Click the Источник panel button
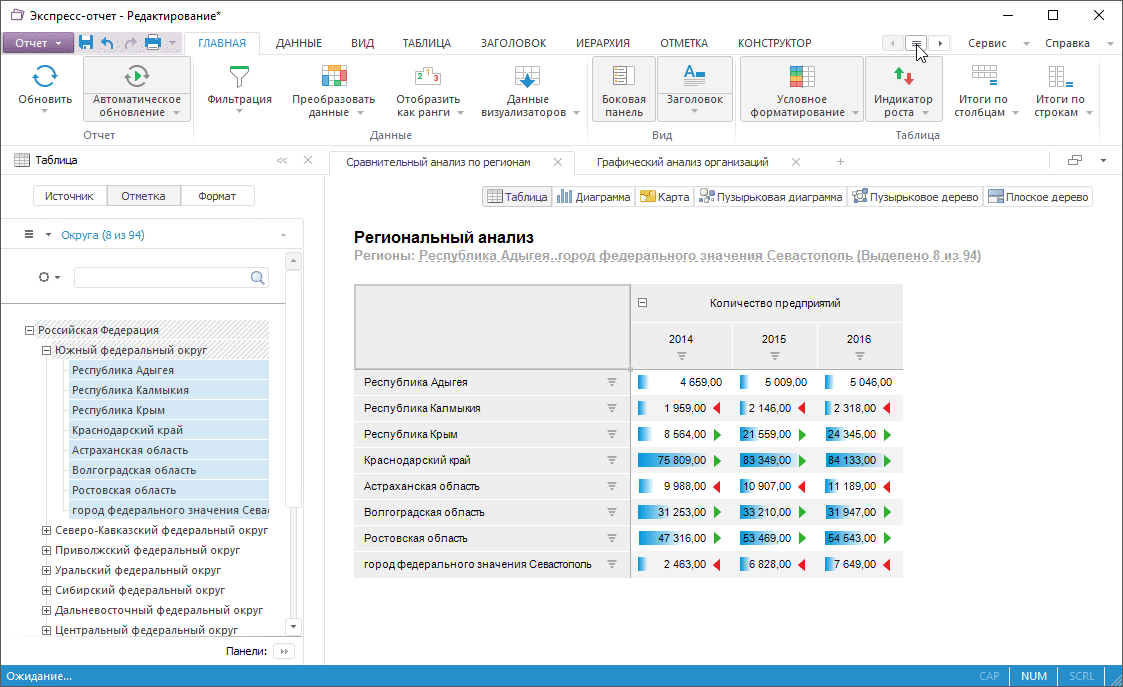1123x687 pixels. coord(69,197)
